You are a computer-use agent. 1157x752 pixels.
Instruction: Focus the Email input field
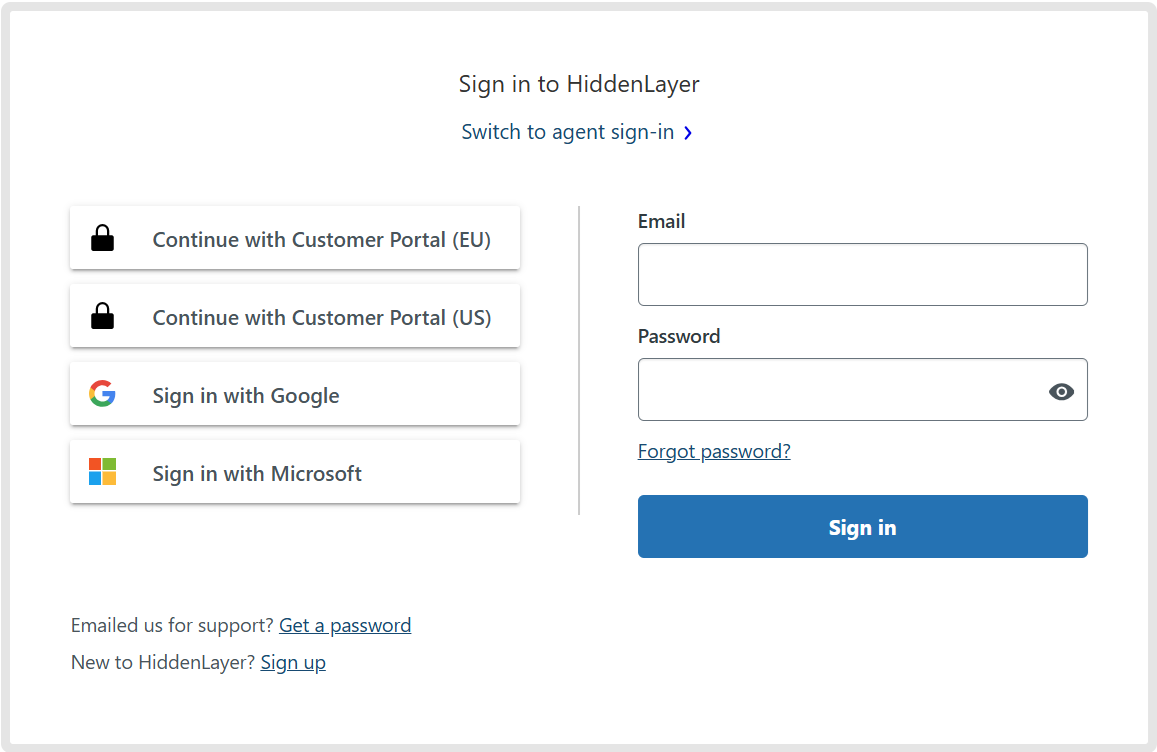pyautogui.click(x=862, y=274)
